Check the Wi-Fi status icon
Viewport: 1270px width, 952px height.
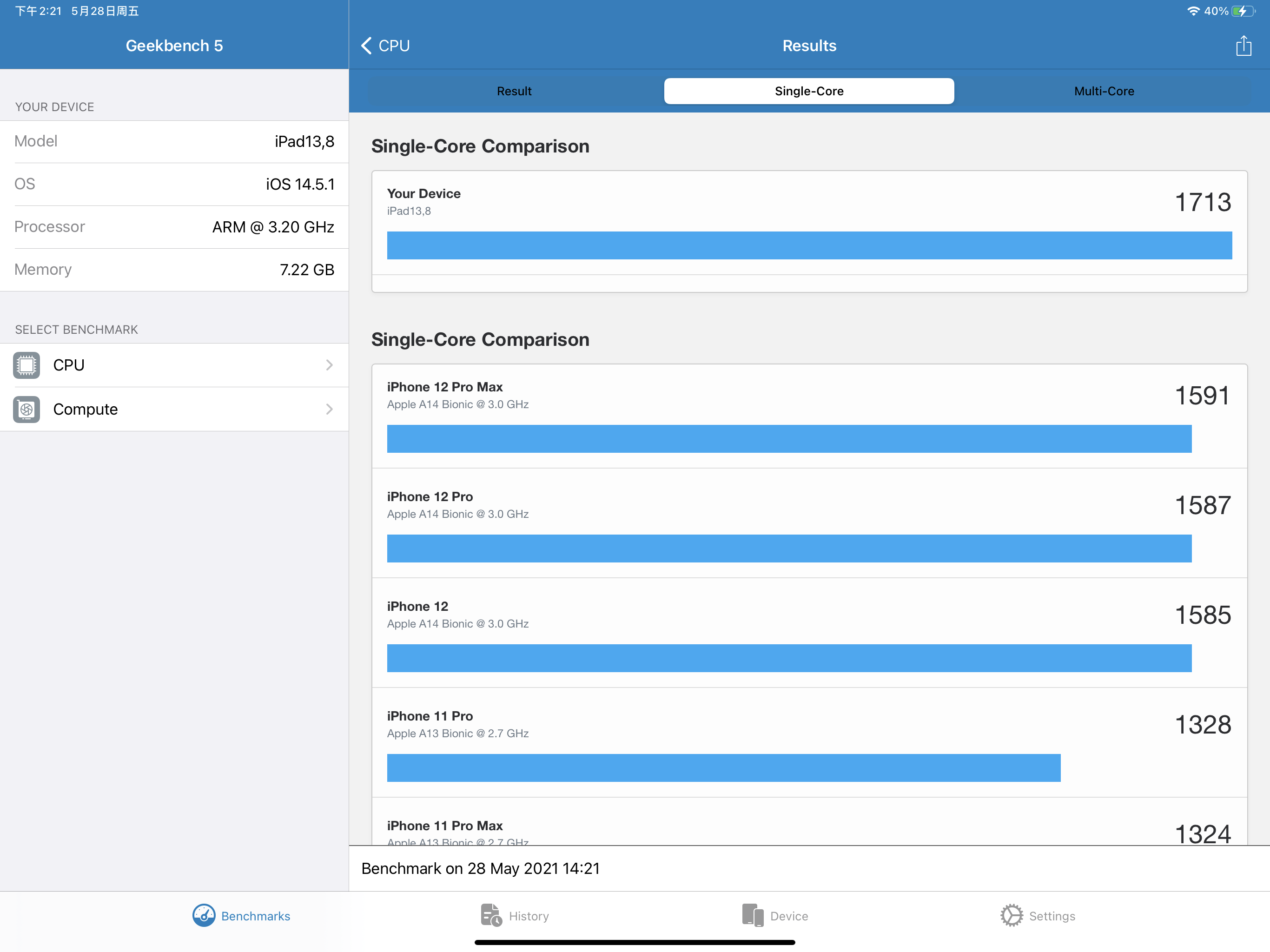click(x=1194, y=11)
